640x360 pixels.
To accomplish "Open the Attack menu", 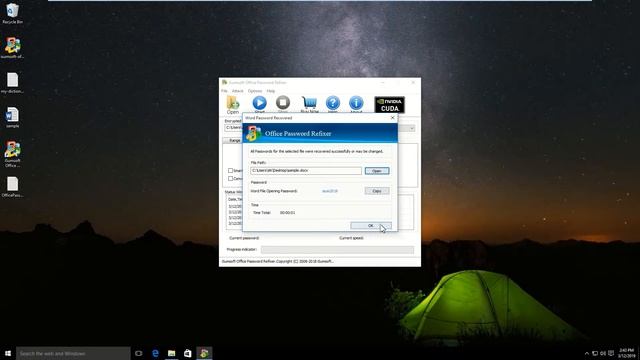I will (x=237, y=91).
